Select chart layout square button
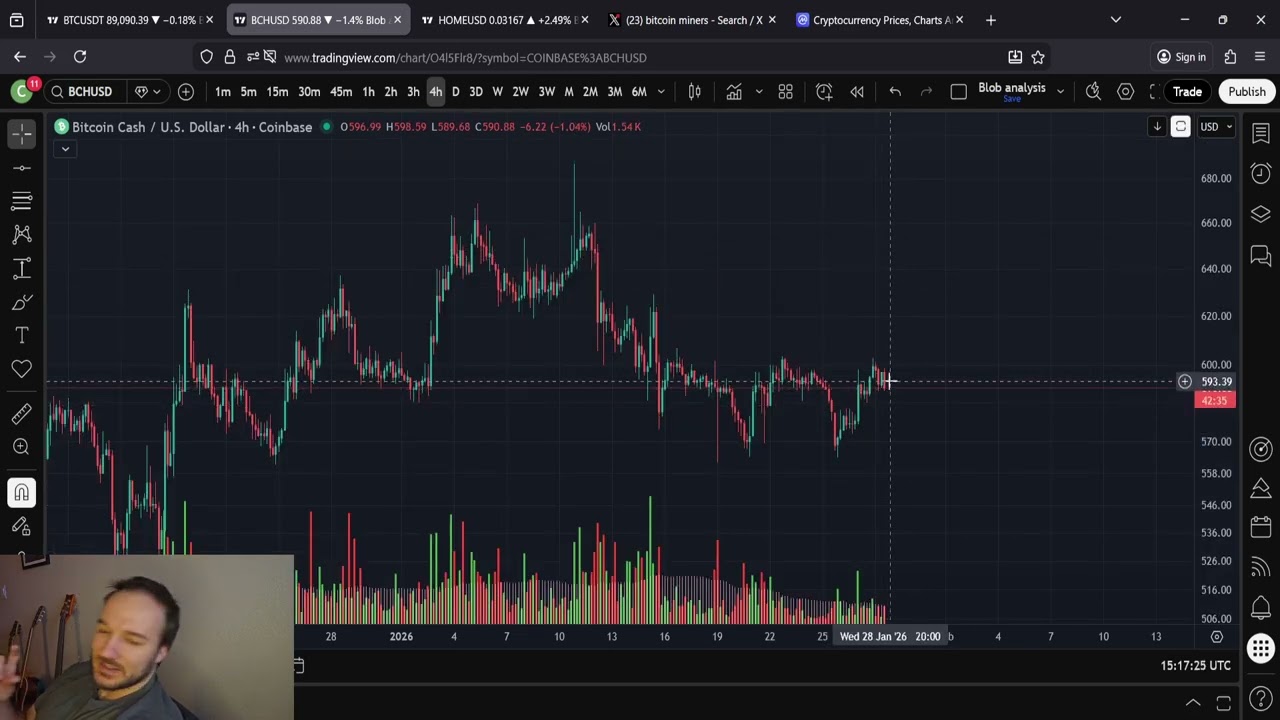The width and height of the screenshot is (1280, 720). (x=958, y=92)
